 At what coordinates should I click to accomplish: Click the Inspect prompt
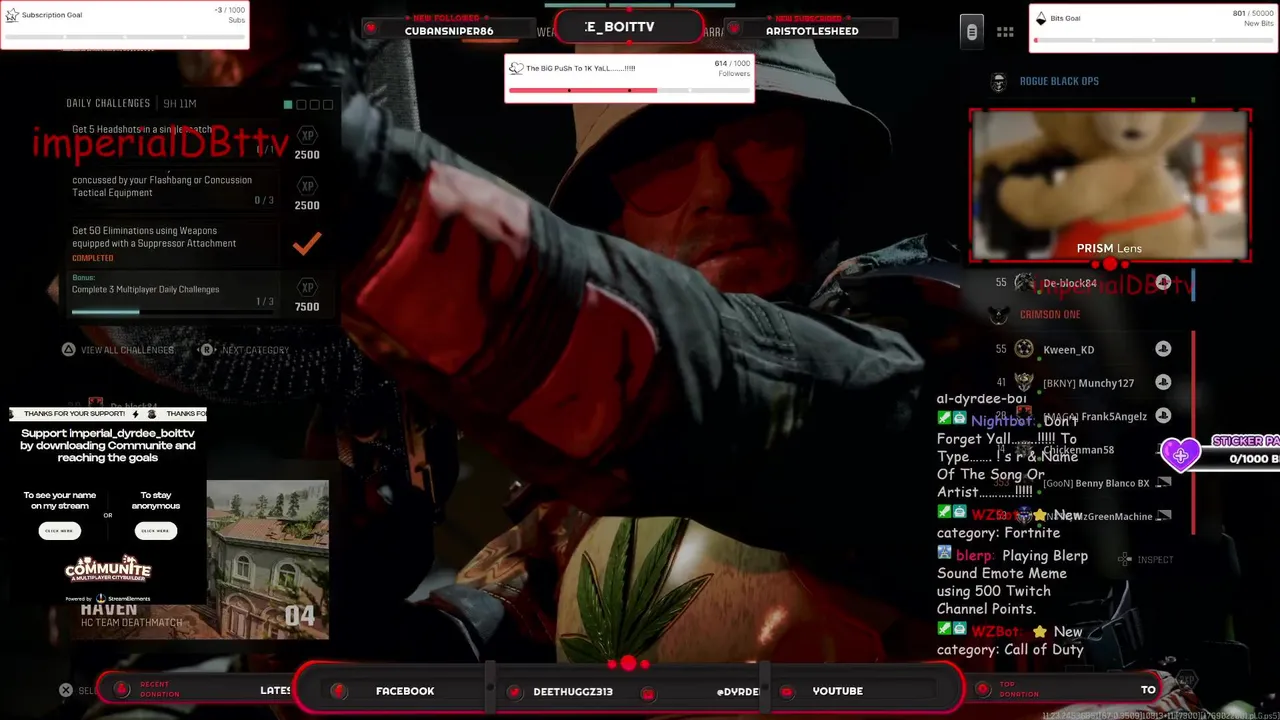point(1155,560)
